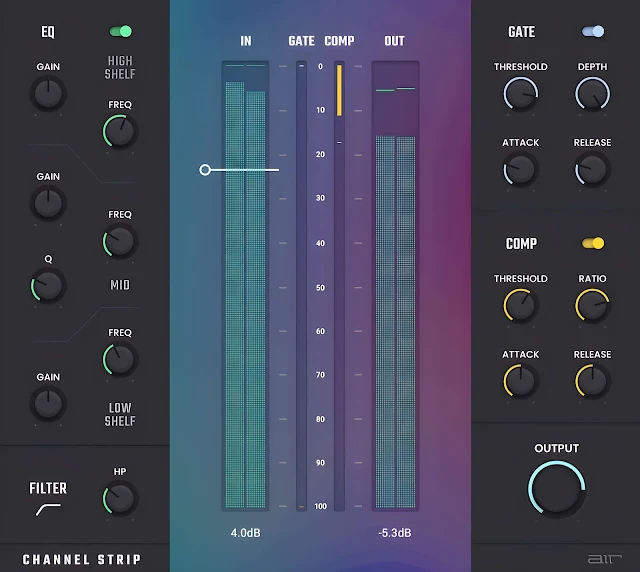Click the OUT level meter

[395, 286]
